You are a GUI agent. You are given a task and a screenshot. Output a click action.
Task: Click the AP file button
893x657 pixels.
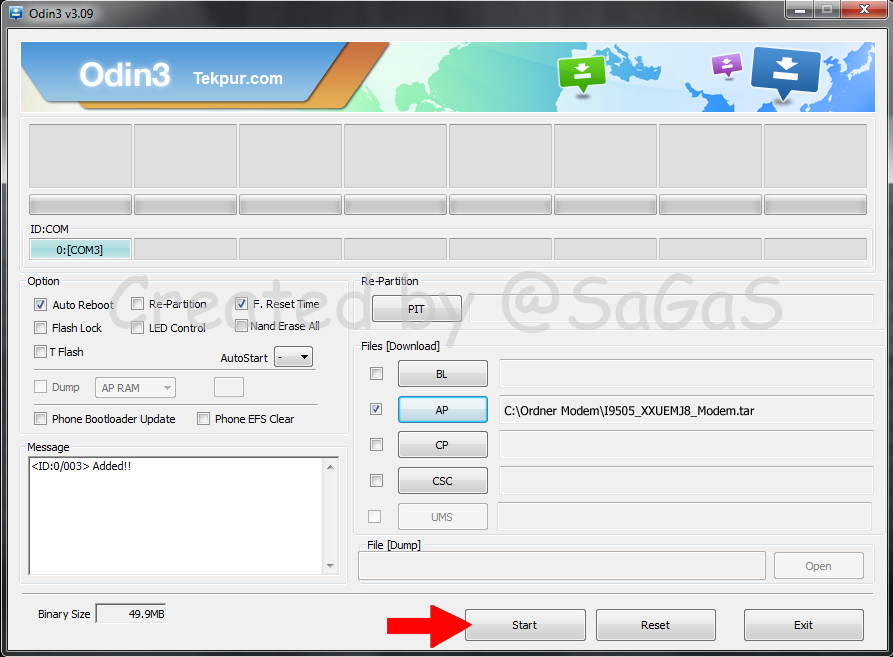[443, 409]
